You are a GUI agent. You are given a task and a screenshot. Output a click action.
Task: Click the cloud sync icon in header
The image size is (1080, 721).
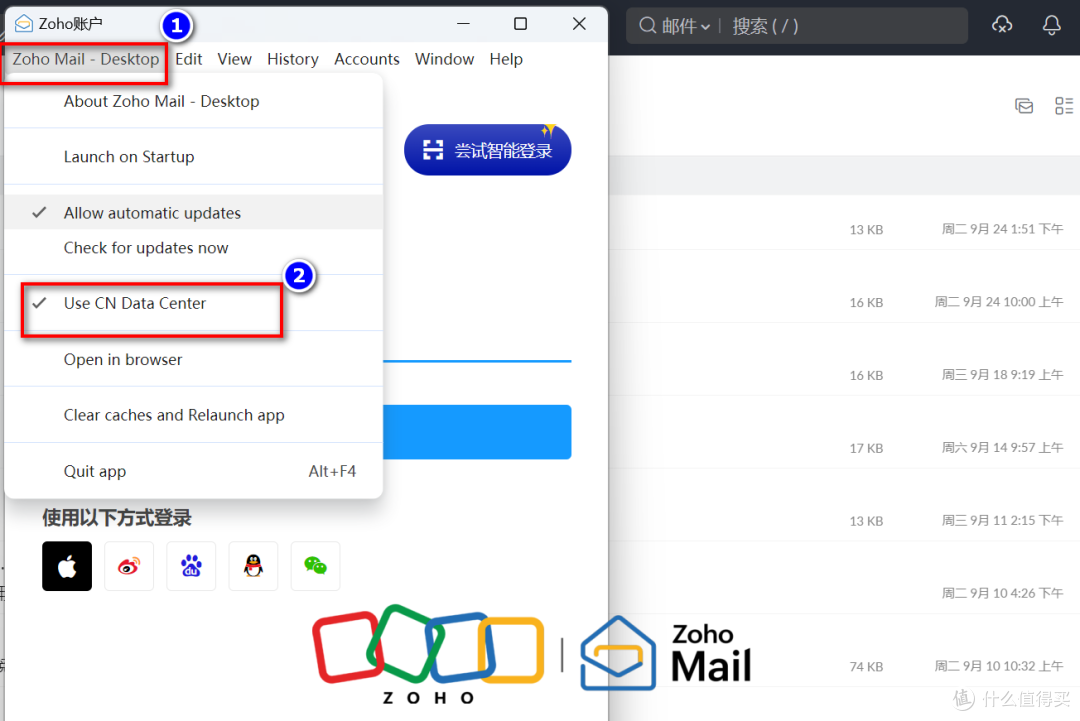point(1002,25)
